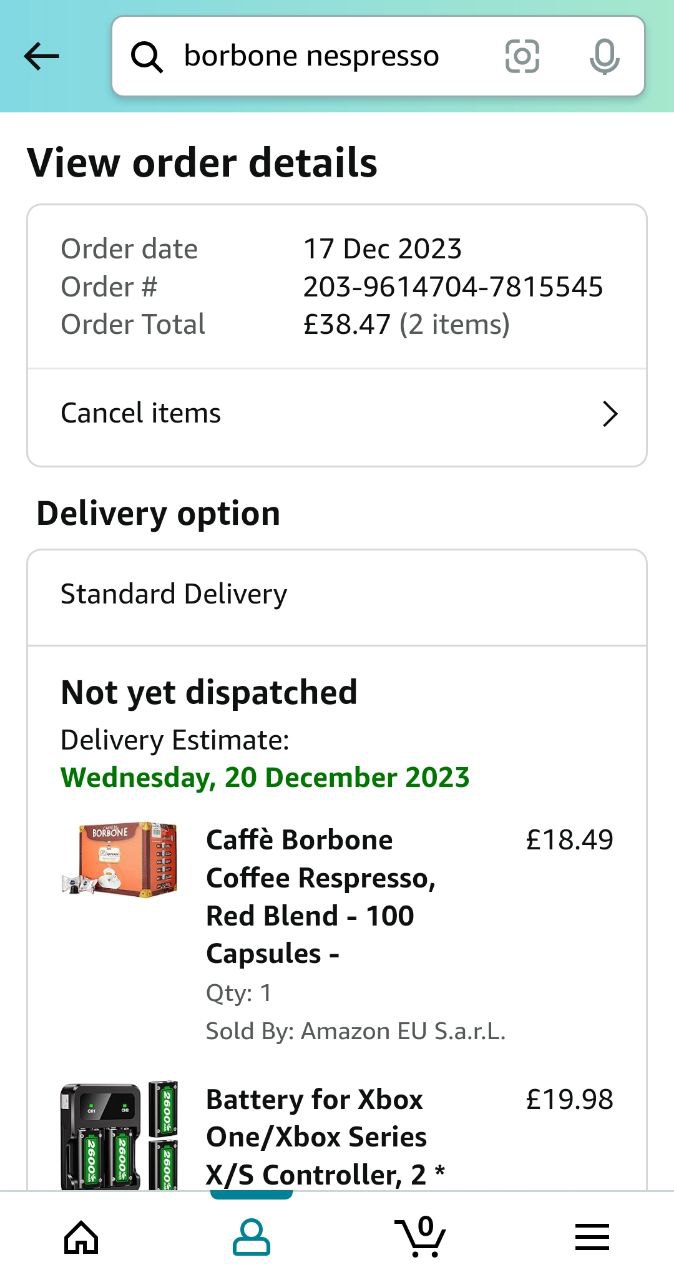Tap the back arrow icon
This screenshot has height=1280, width=674.
click(x=41, y=57)
